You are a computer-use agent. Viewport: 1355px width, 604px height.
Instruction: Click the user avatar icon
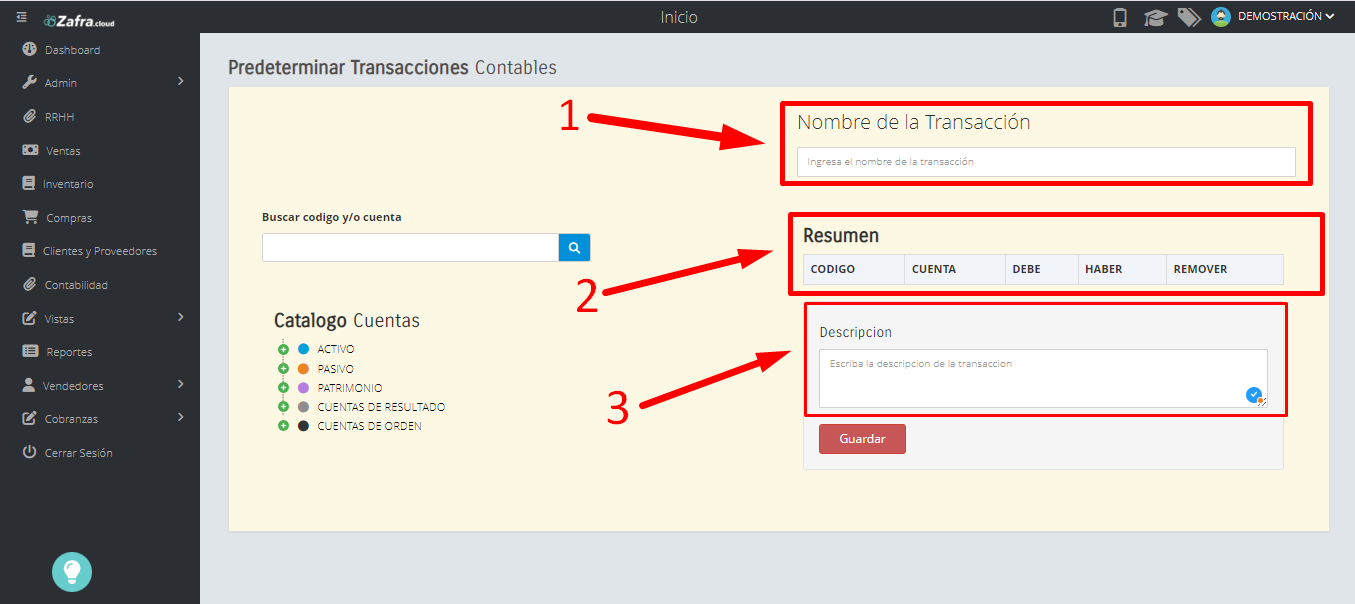click(x=1220, y=17)
